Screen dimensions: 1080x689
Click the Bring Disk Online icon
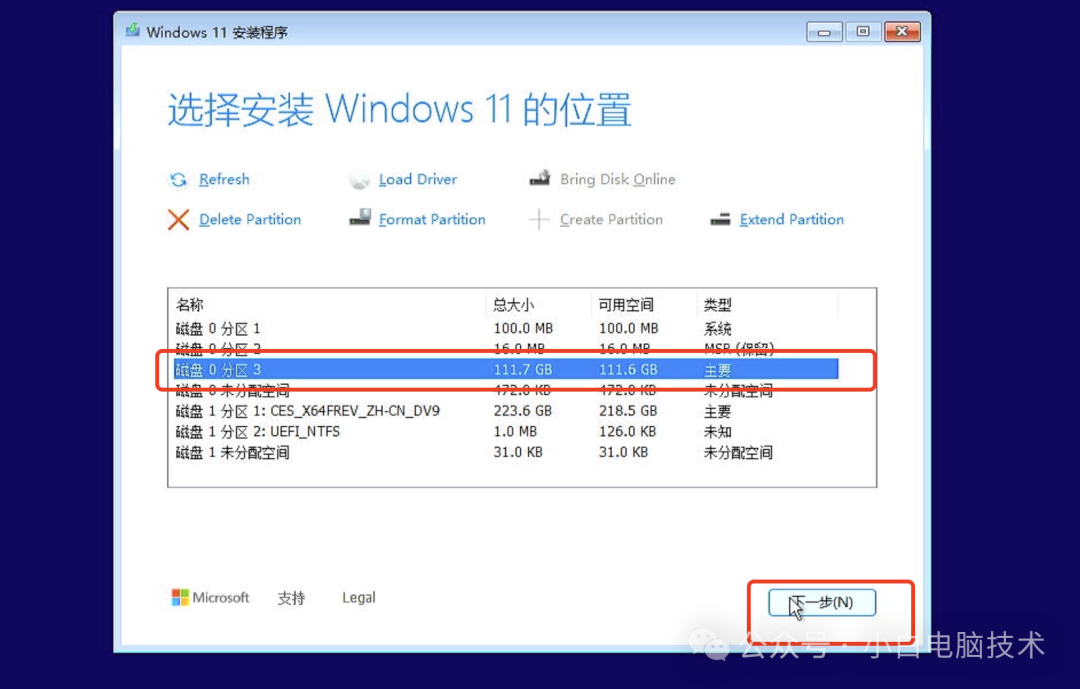tap(540, 178)
